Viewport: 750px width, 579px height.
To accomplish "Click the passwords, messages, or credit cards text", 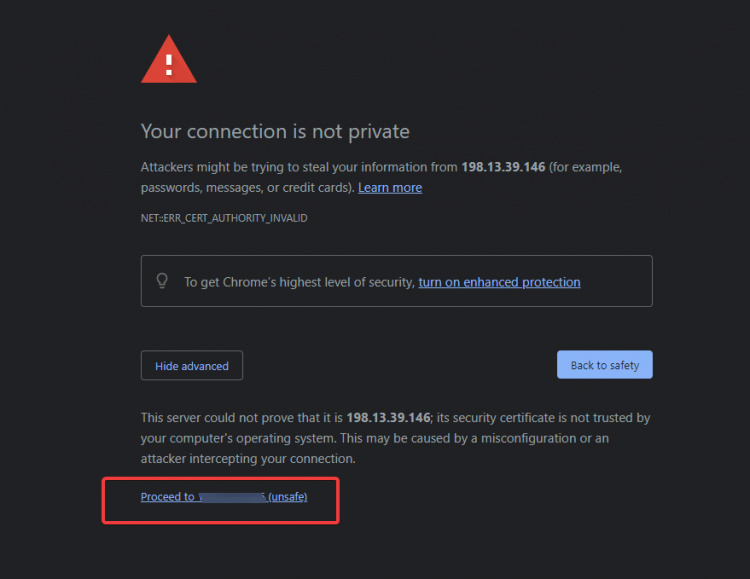I will pyautogui.click(x=245, y=188).
